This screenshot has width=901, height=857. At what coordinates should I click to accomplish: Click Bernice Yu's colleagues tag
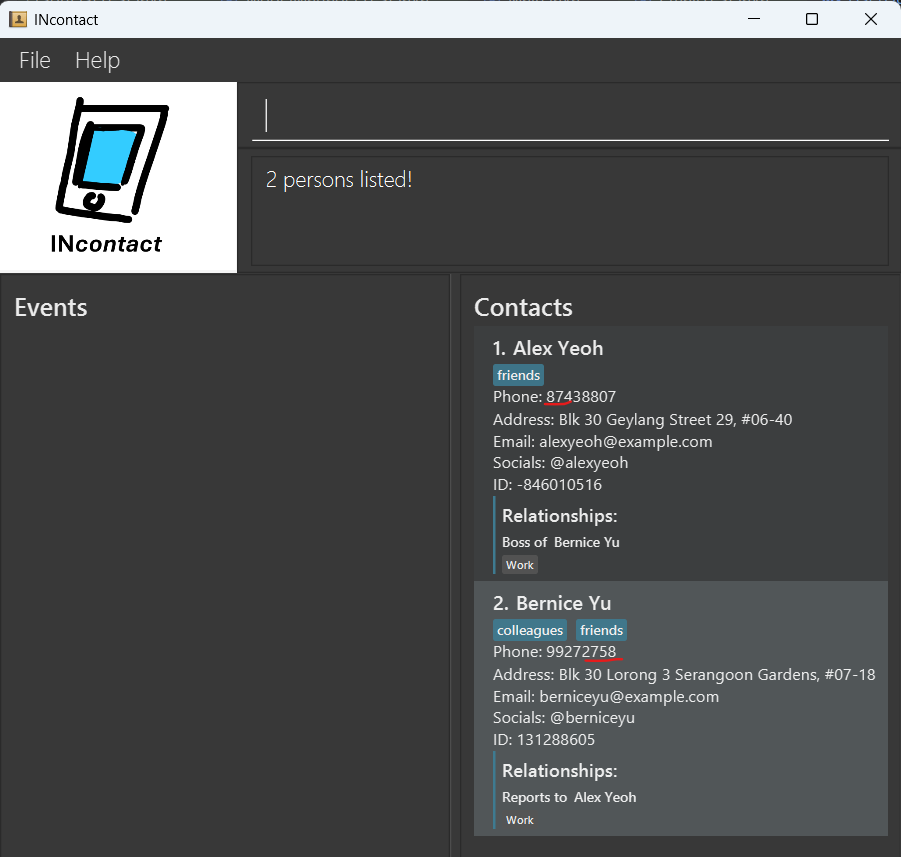(530, 630)
